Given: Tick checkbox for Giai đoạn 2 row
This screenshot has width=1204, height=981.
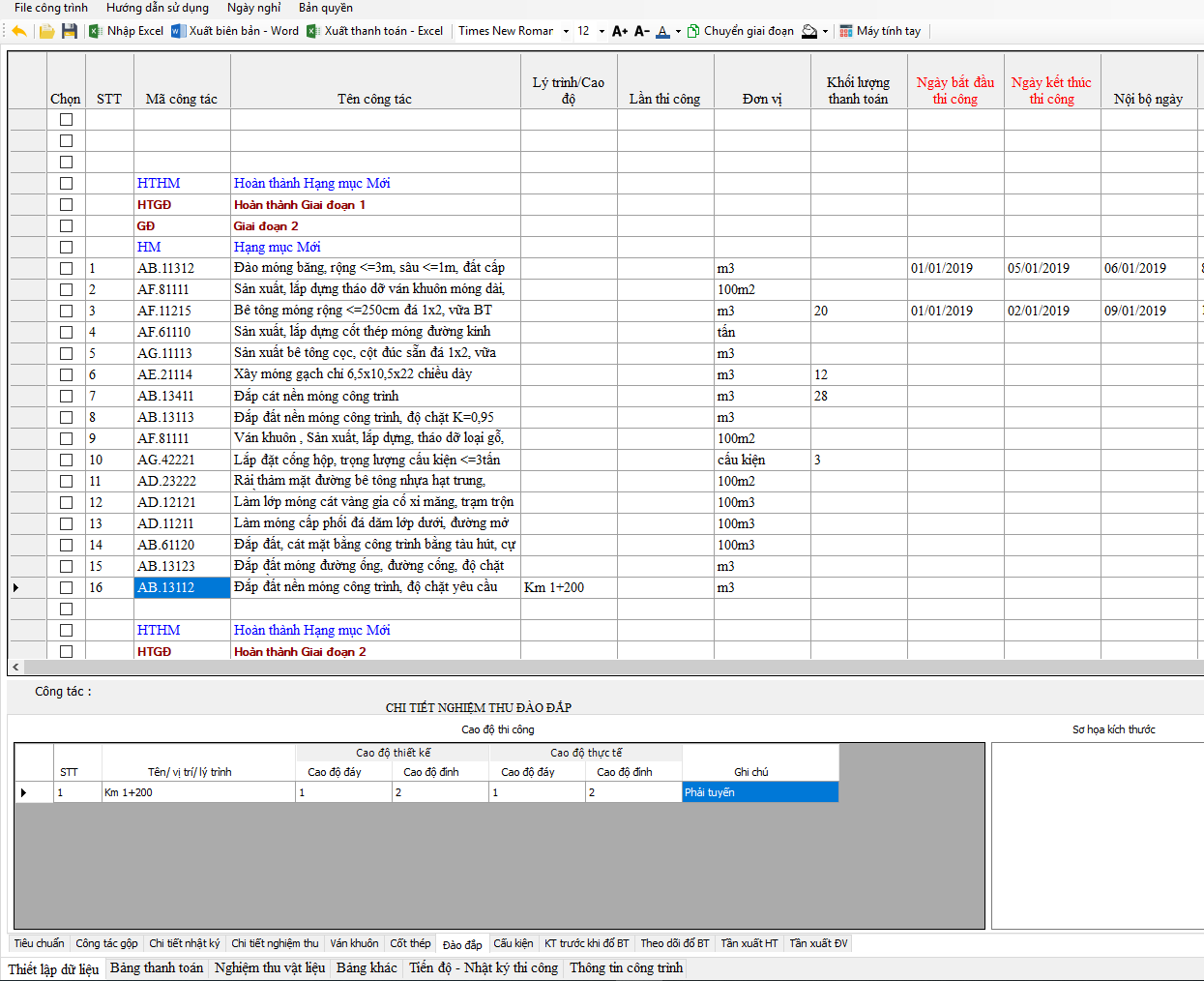Looking at the screenshot, I should [x=66, y=225].
